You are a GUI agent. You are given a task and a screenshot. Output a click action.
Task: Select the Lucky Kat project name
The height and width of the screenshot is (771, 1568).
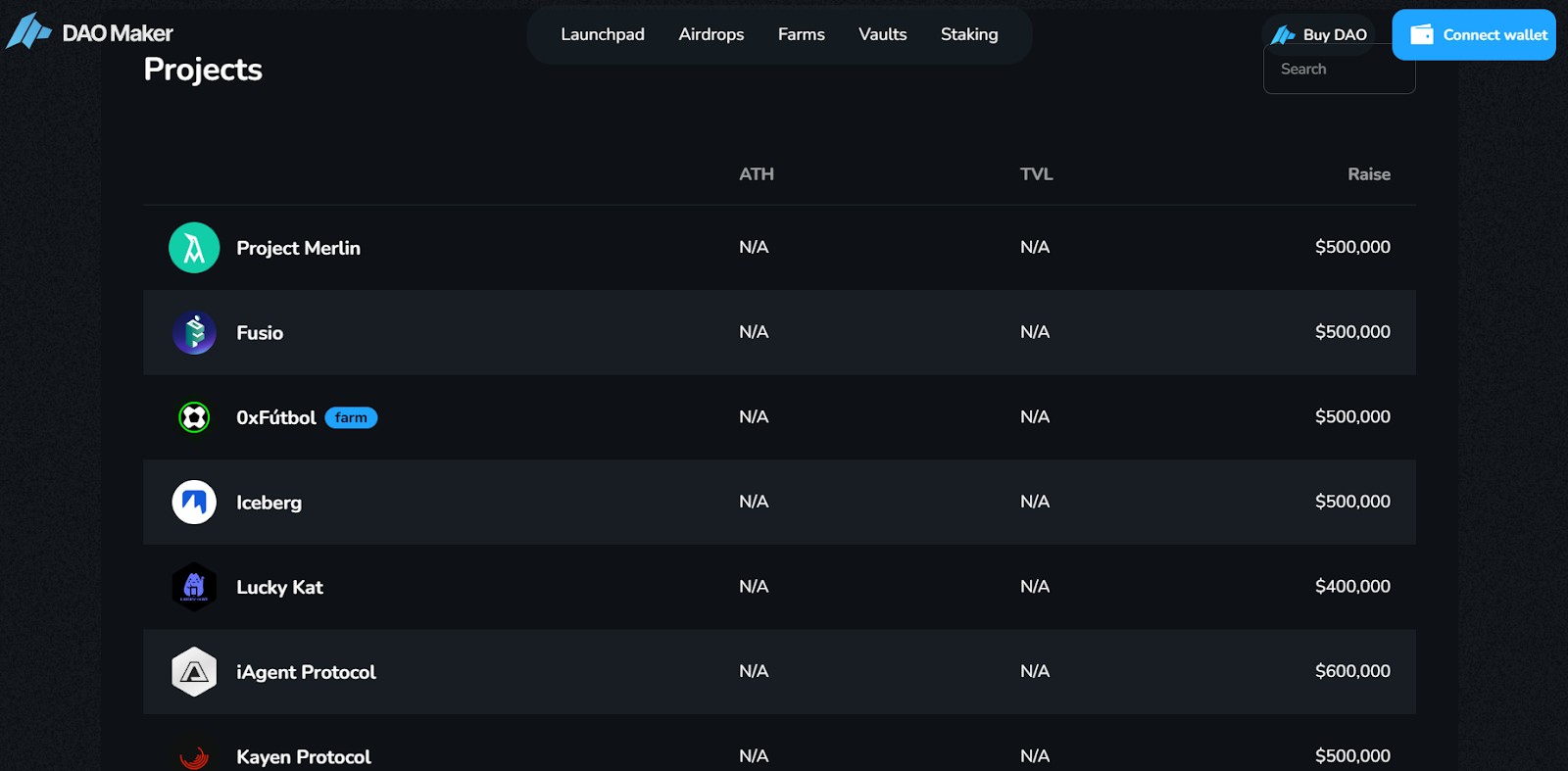coord(279,587)
